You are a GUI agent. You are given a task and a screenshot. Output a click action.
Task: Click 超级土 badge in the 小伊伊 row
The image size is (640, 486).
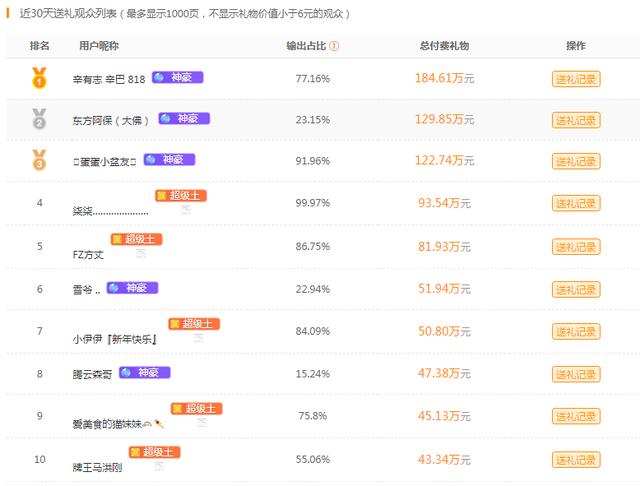click(x=194, y=324)
